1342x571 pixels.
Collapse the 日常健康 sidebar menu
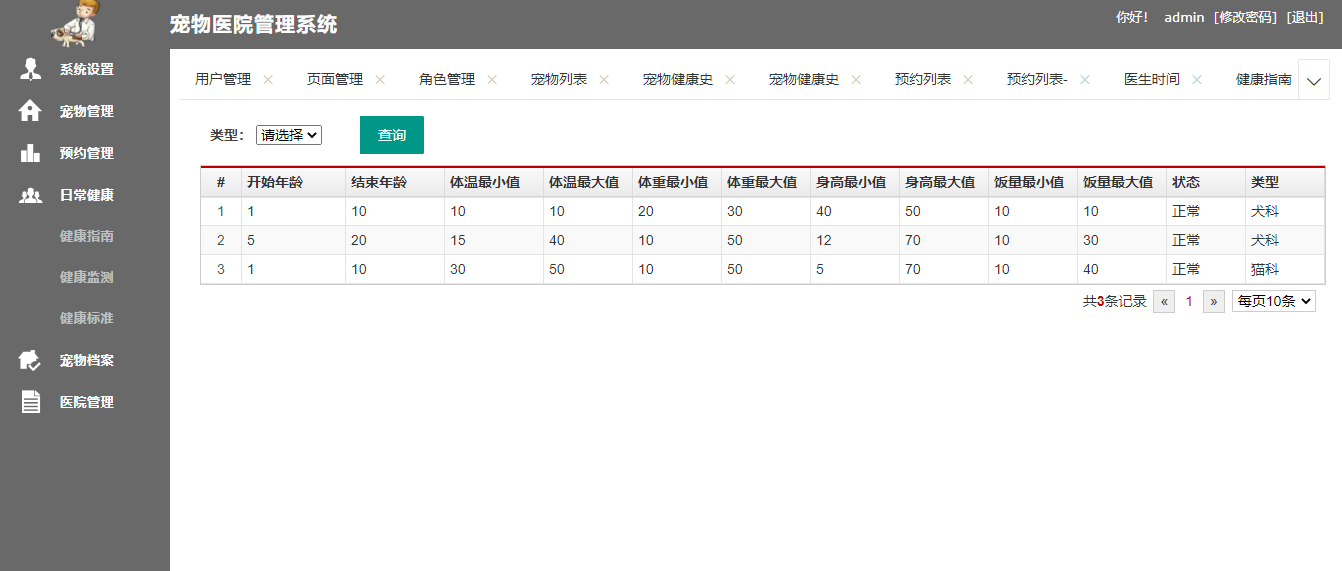pos(86,195)
